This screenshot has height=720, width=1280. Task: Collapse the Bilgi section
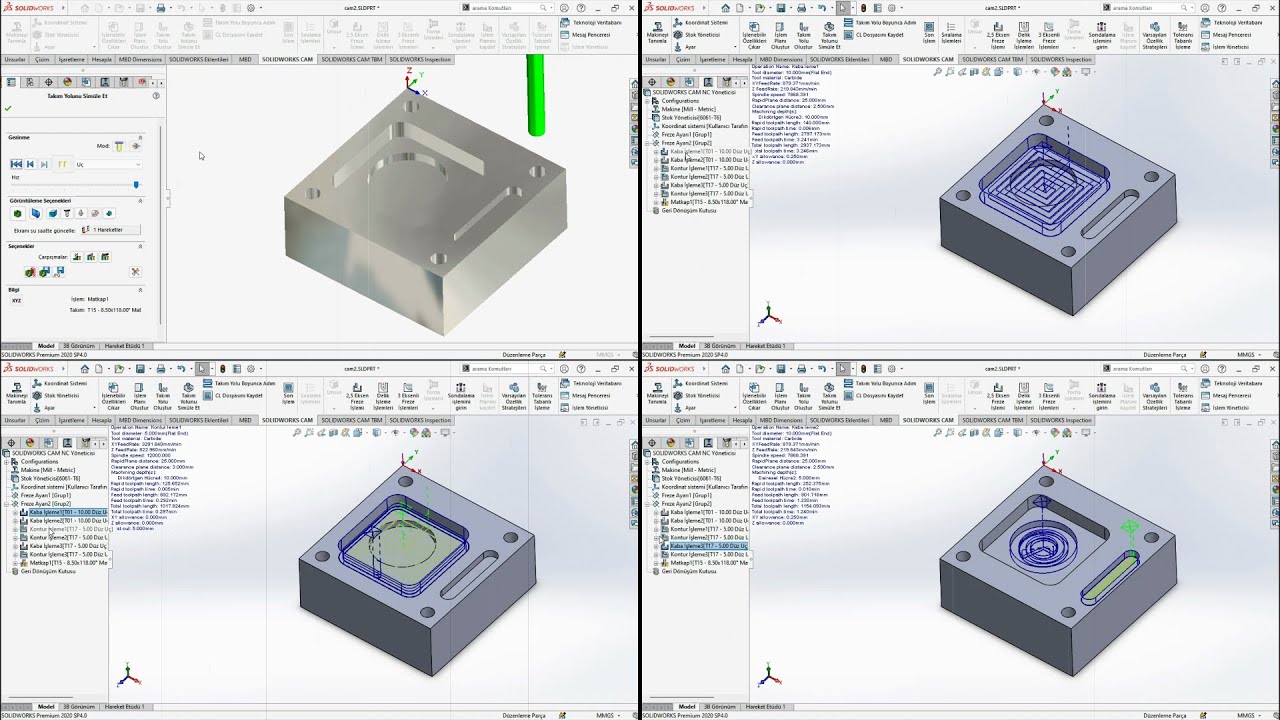click(x=140, y=290)
